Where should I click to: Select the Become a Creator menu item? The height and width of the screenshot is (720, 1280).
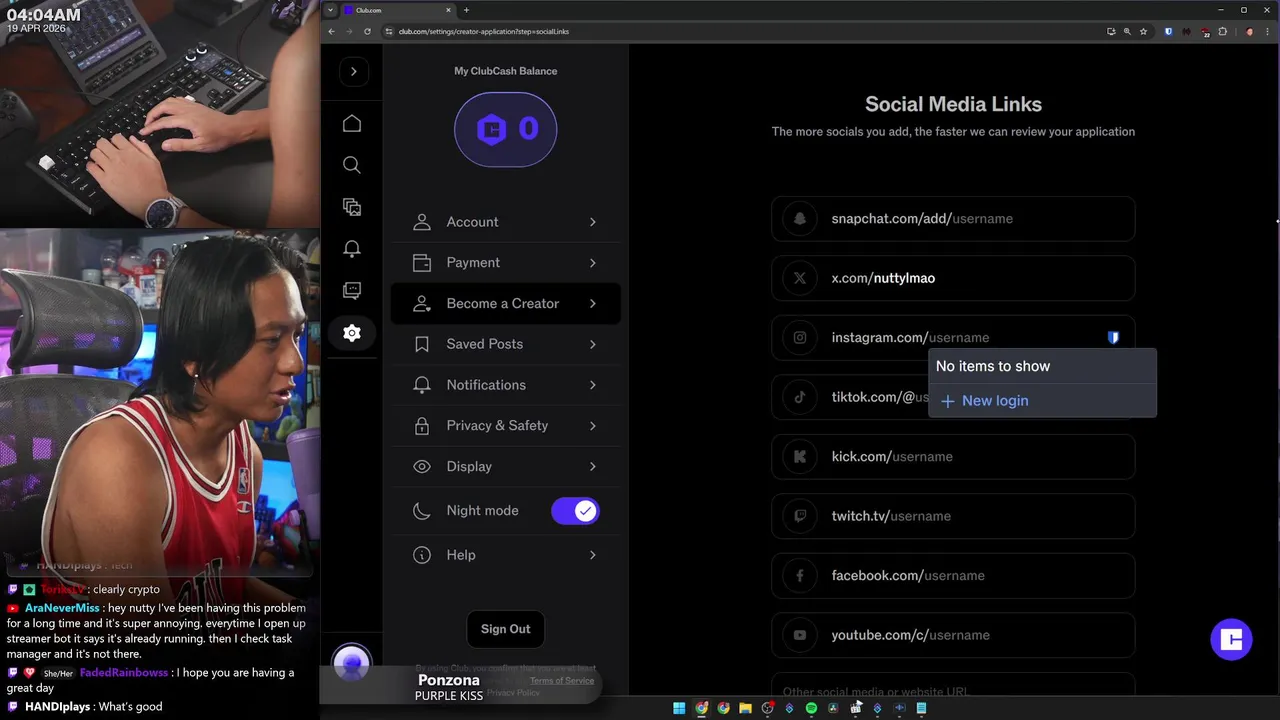coord(505,303)
